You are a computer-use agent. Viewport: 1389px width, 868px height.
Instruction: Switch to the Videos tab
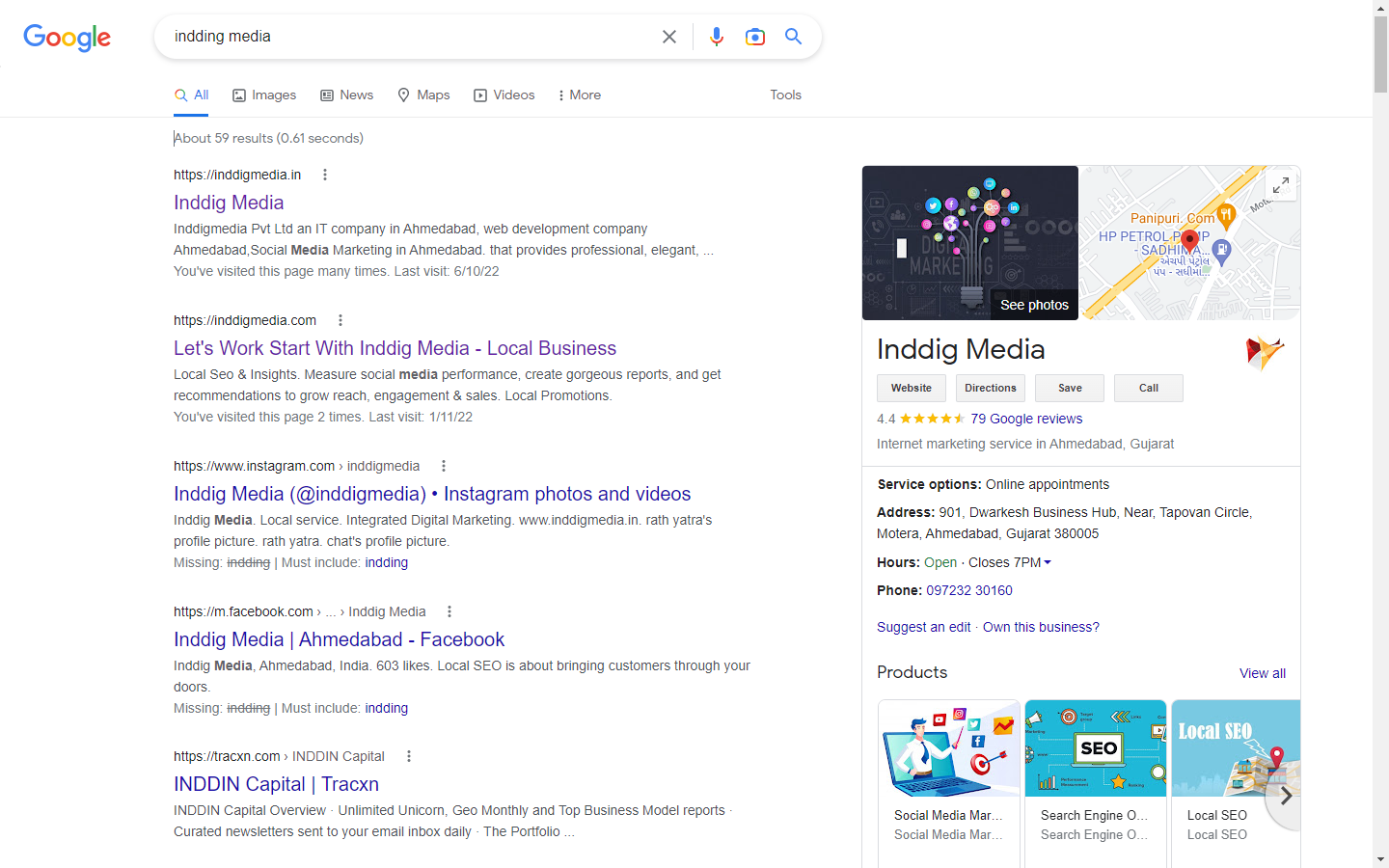504,95
